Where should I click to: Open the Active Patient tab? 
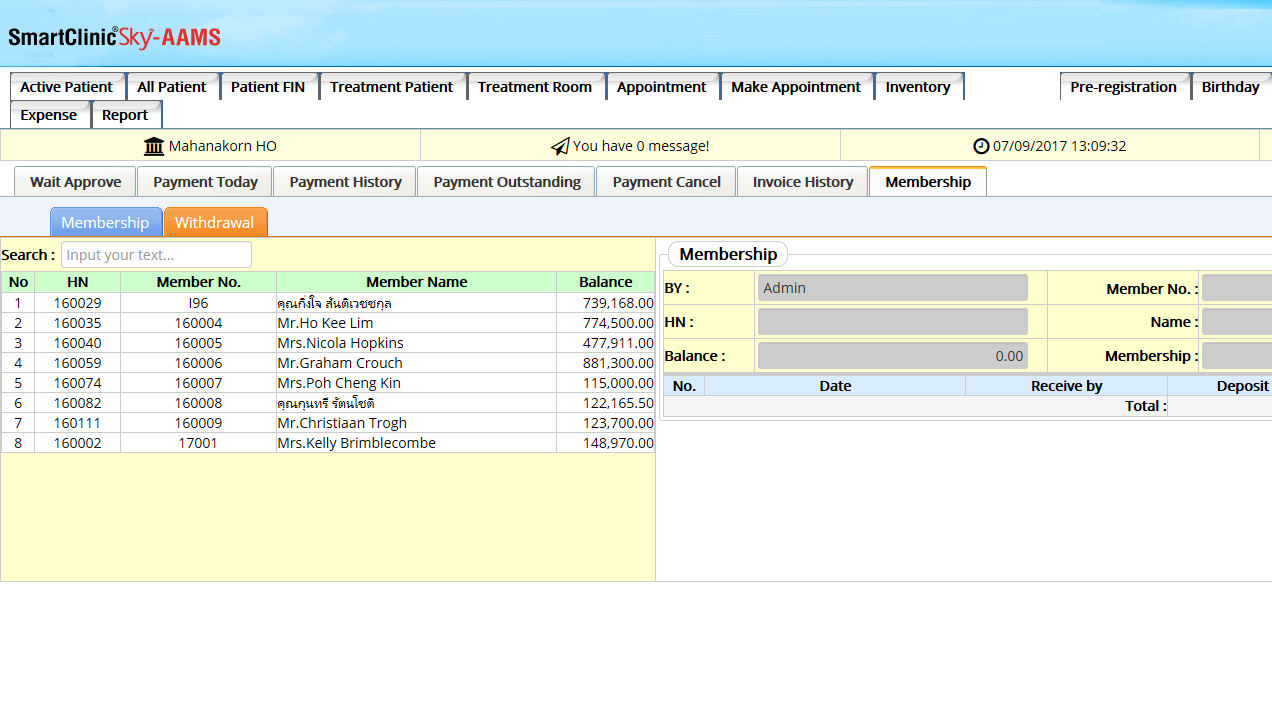[x=67, y=87]
